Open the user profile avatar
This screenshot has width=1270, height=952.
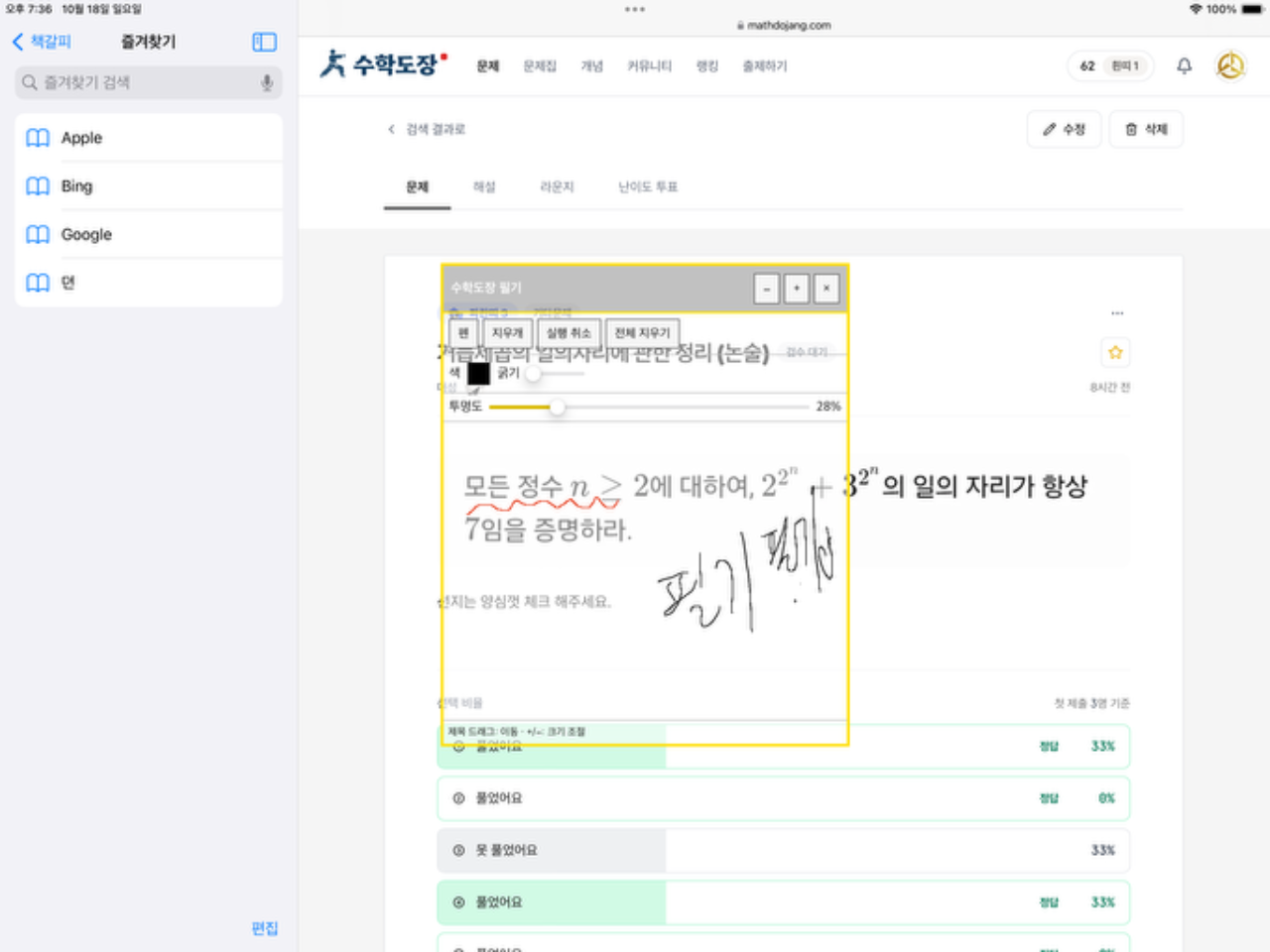tap(1230, 66)
